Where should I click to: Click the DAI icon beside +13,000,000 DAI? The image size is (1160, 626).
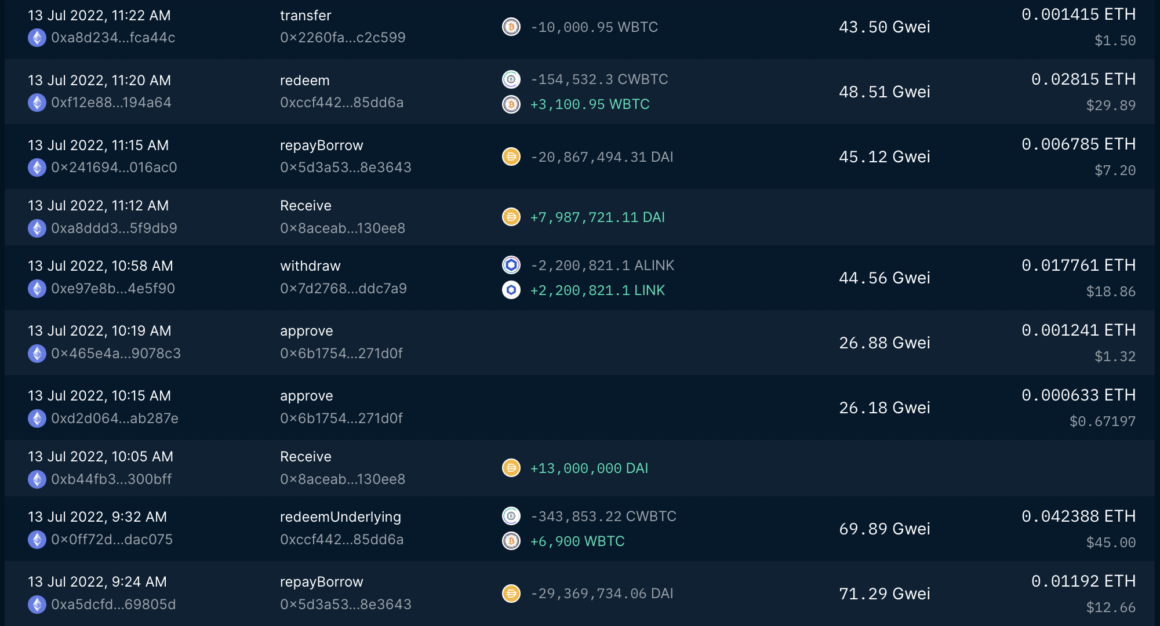(x=511, y=468)
